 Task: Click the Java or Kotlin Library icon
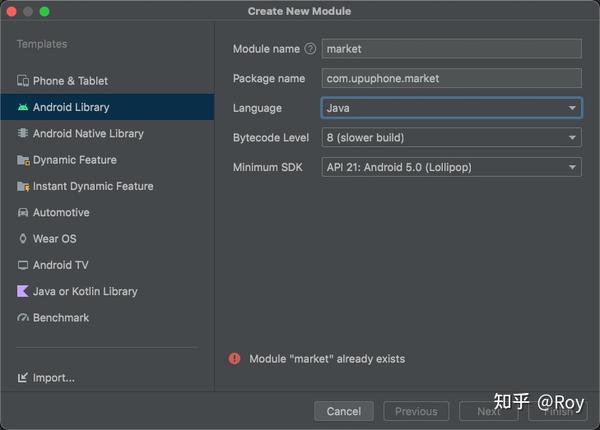point(23,291)
